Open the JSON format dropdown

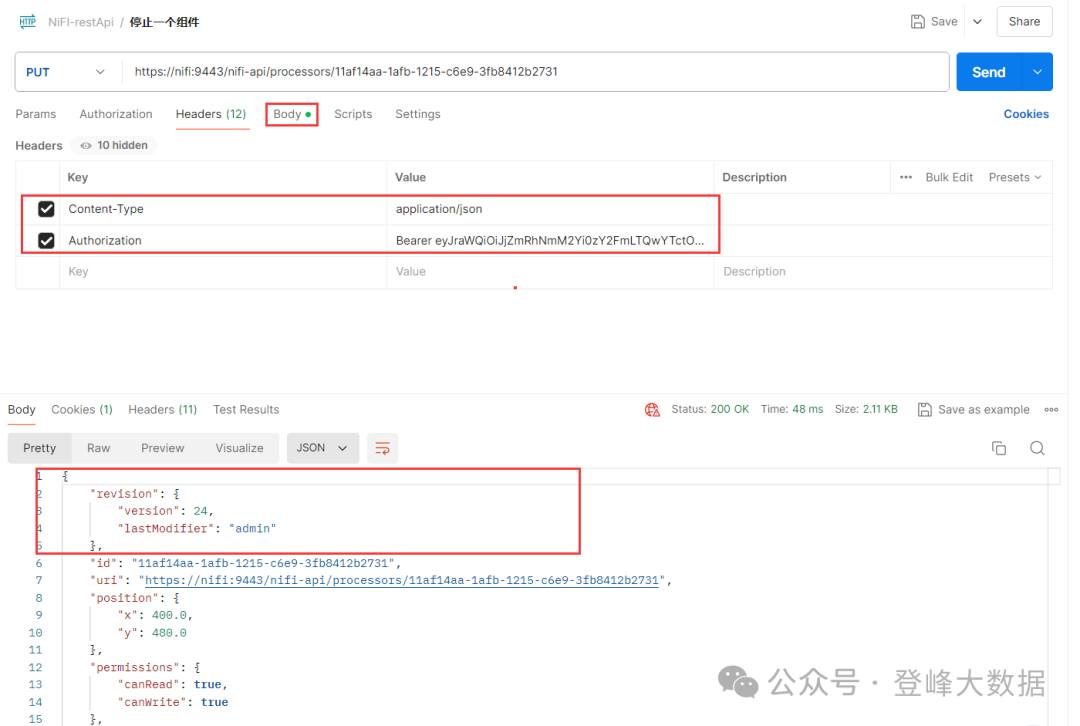pyautogui.click(x=322, y=448)
